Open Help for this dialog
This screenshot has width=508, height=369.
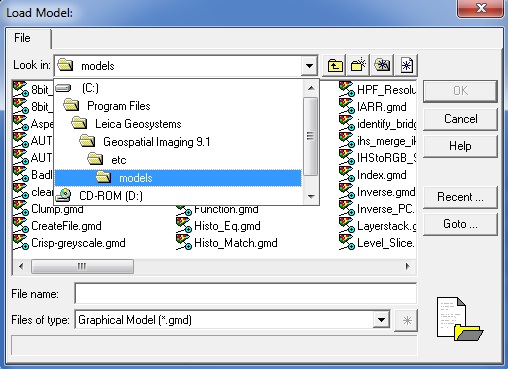[460, 146]
